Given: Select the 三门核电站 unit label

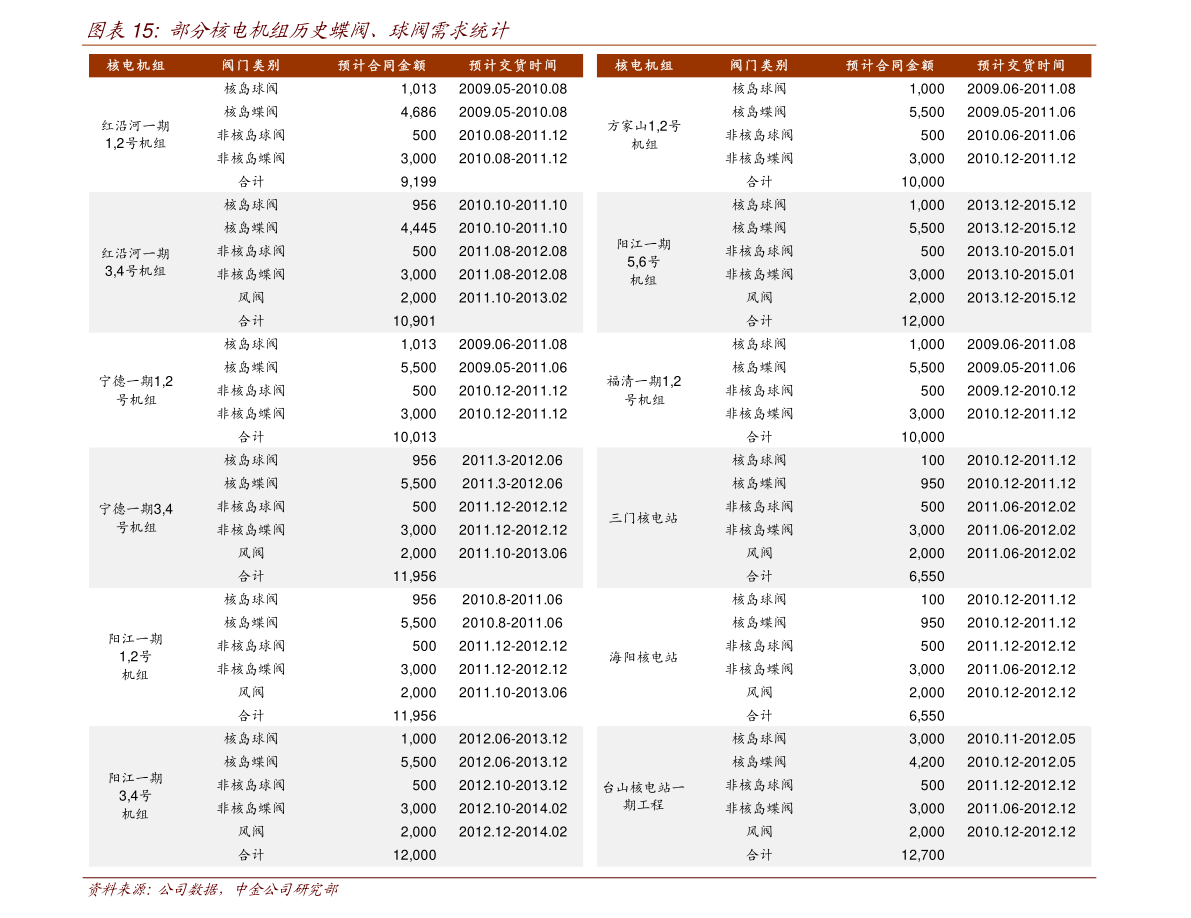Looking at the screenshot, I should pos(643,518).
